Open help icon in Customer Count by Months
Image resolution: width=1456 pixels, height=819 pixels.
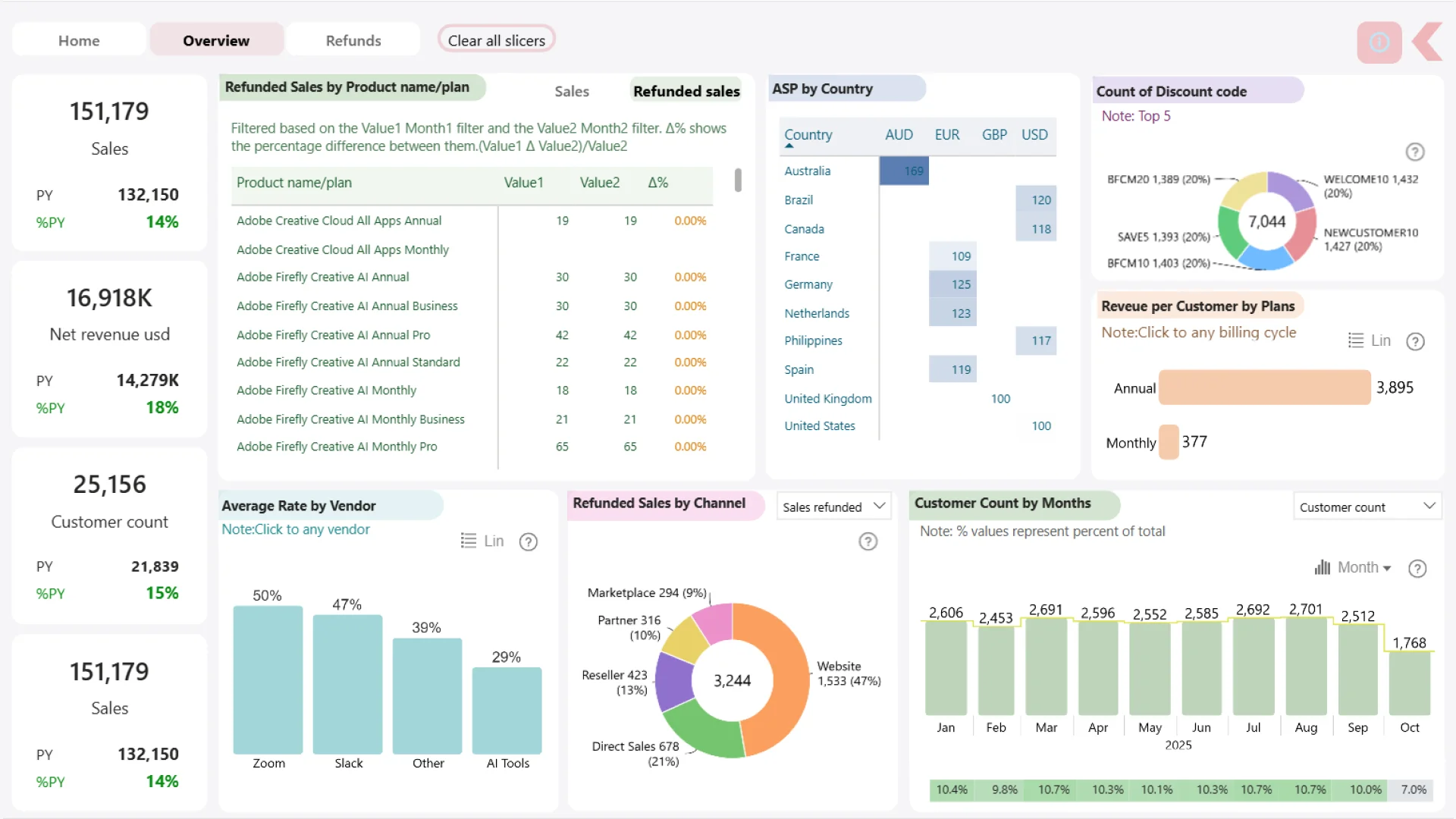1417,569
